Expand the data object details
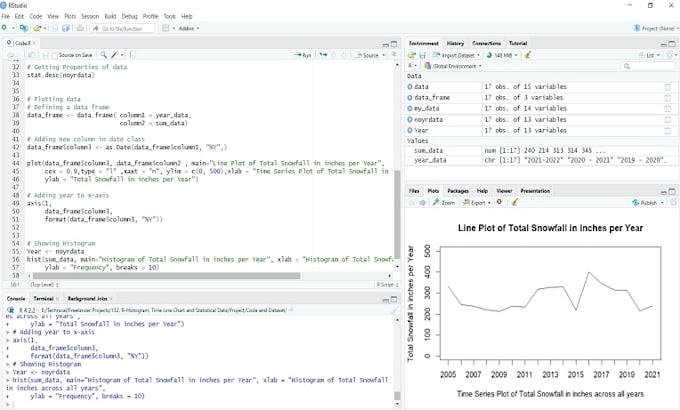This screenshot has height=410, width=680. point(409,87)
